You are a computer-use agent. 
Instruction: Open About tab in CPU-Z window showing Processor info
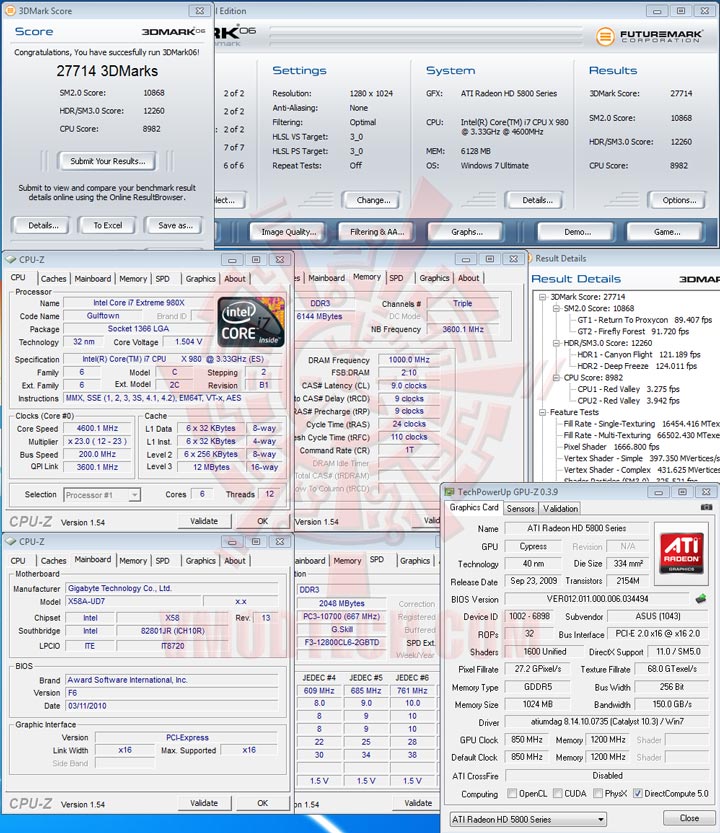click(x=235, y=278)
